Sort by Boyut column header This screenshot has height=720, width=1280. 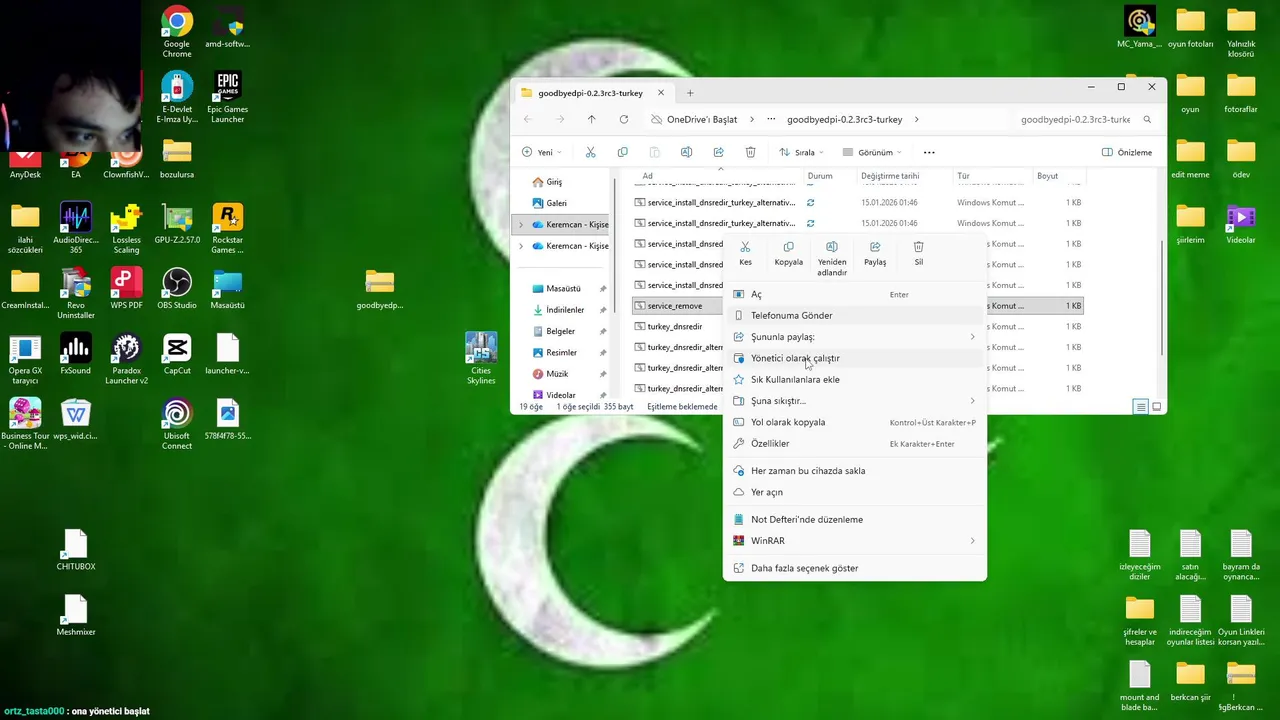click(1047, 176)
